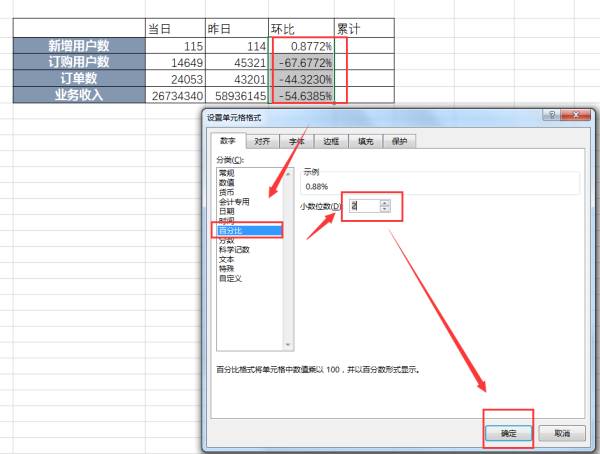Viewport: 600px width, 454px height.
Task: Open the 对齐 tab
Action: [262, 142]
